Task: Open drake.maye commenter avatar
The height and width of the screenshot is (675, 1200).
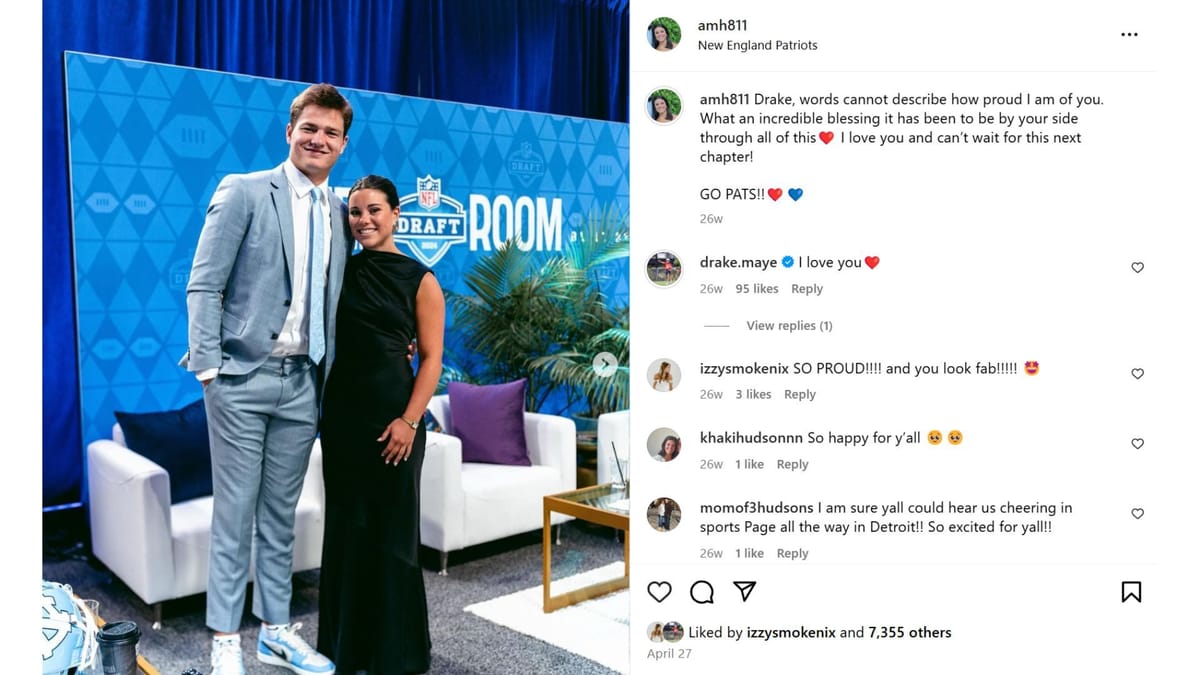Action: tap(664, 269)
